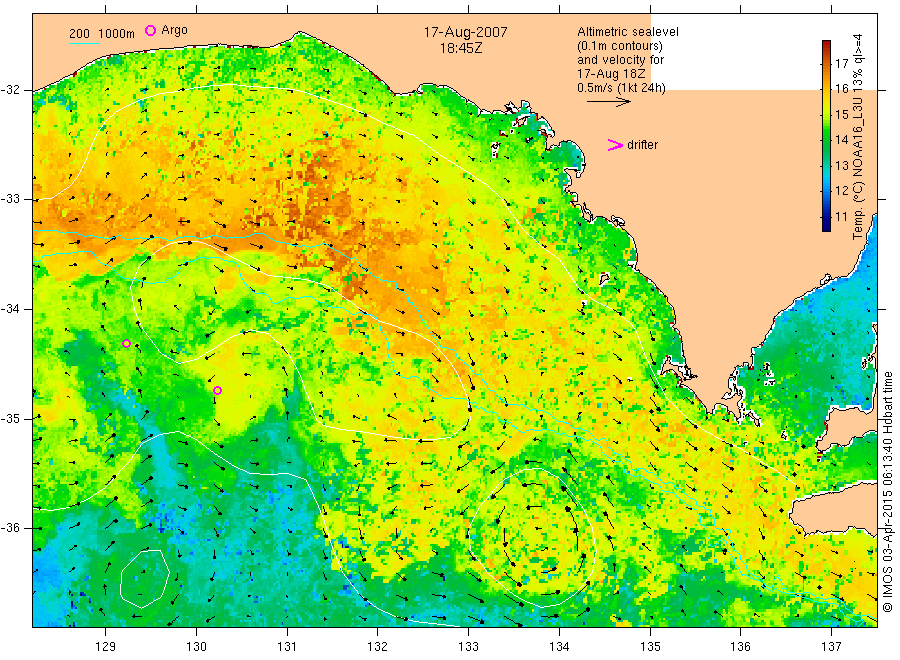Click longitude axis label 129

pos(106,647)
